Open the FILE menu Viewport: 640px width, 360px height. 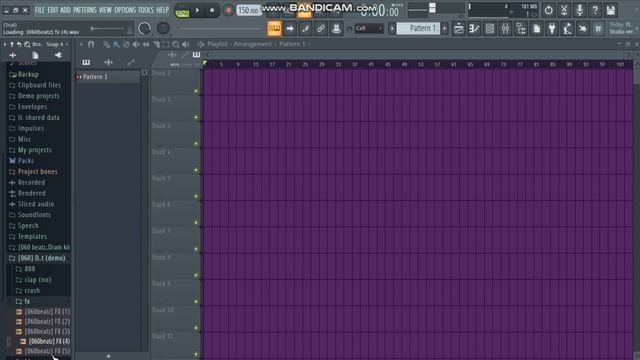(x=40, y=10)
